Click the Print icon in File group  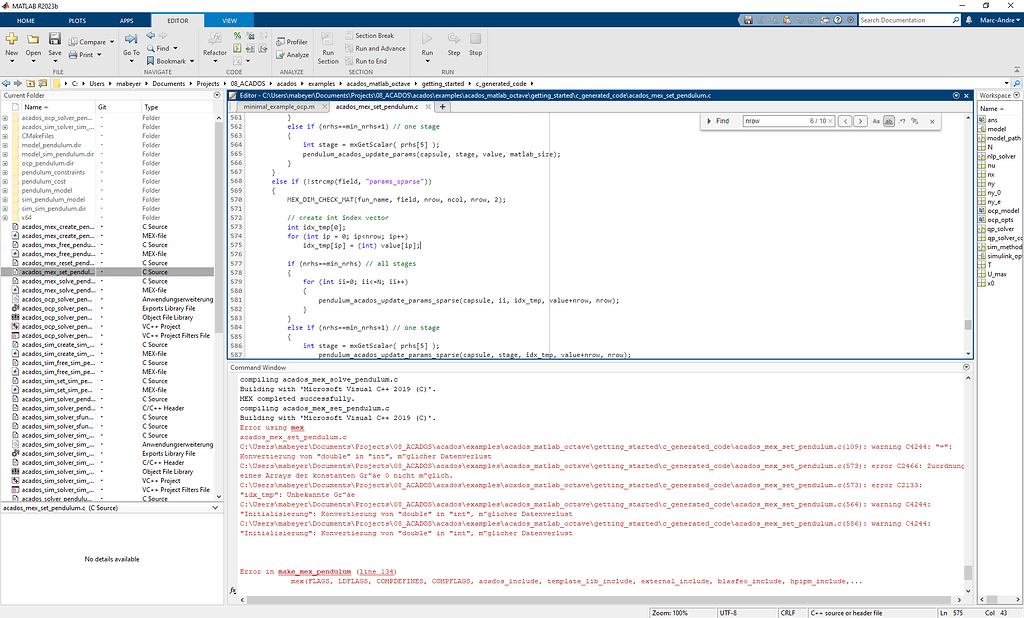pyautogui.click(x=73, y=55)
